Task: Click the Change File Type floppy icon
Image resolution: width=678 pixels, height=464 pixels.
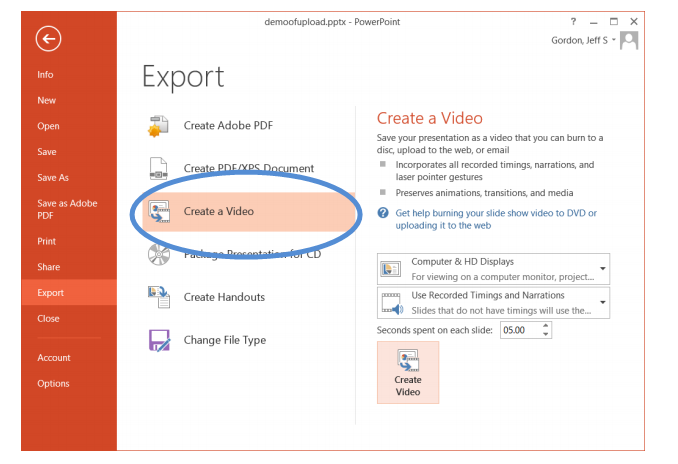Action: (x=159, y=340)
